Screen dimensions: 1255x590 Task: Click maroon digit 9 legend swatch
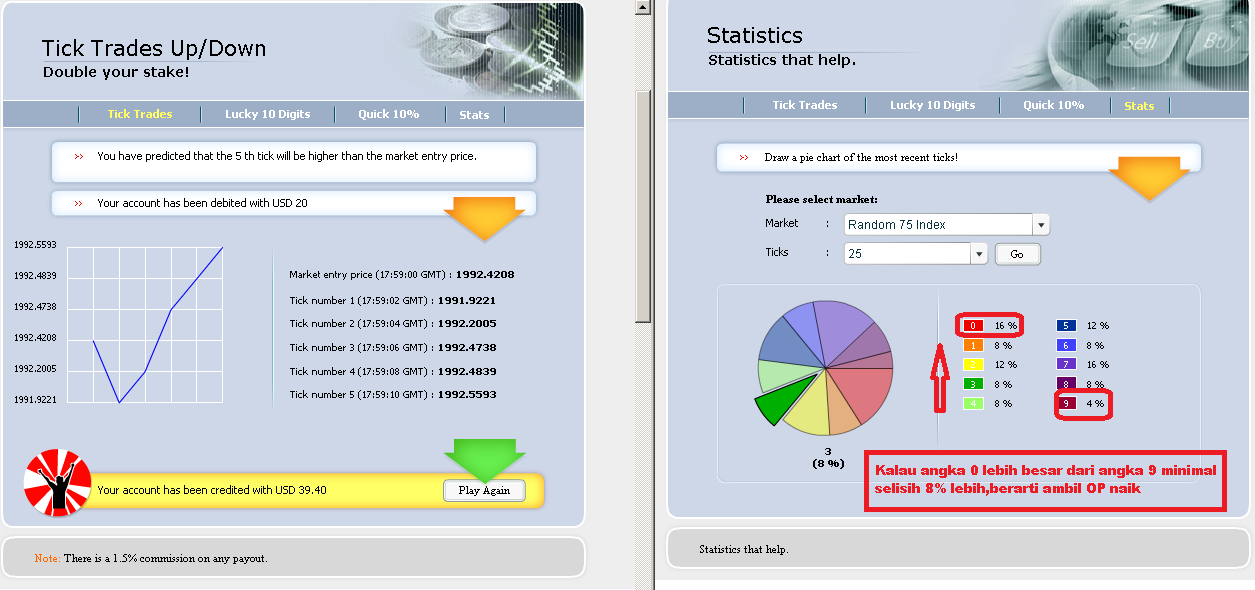1067,404
